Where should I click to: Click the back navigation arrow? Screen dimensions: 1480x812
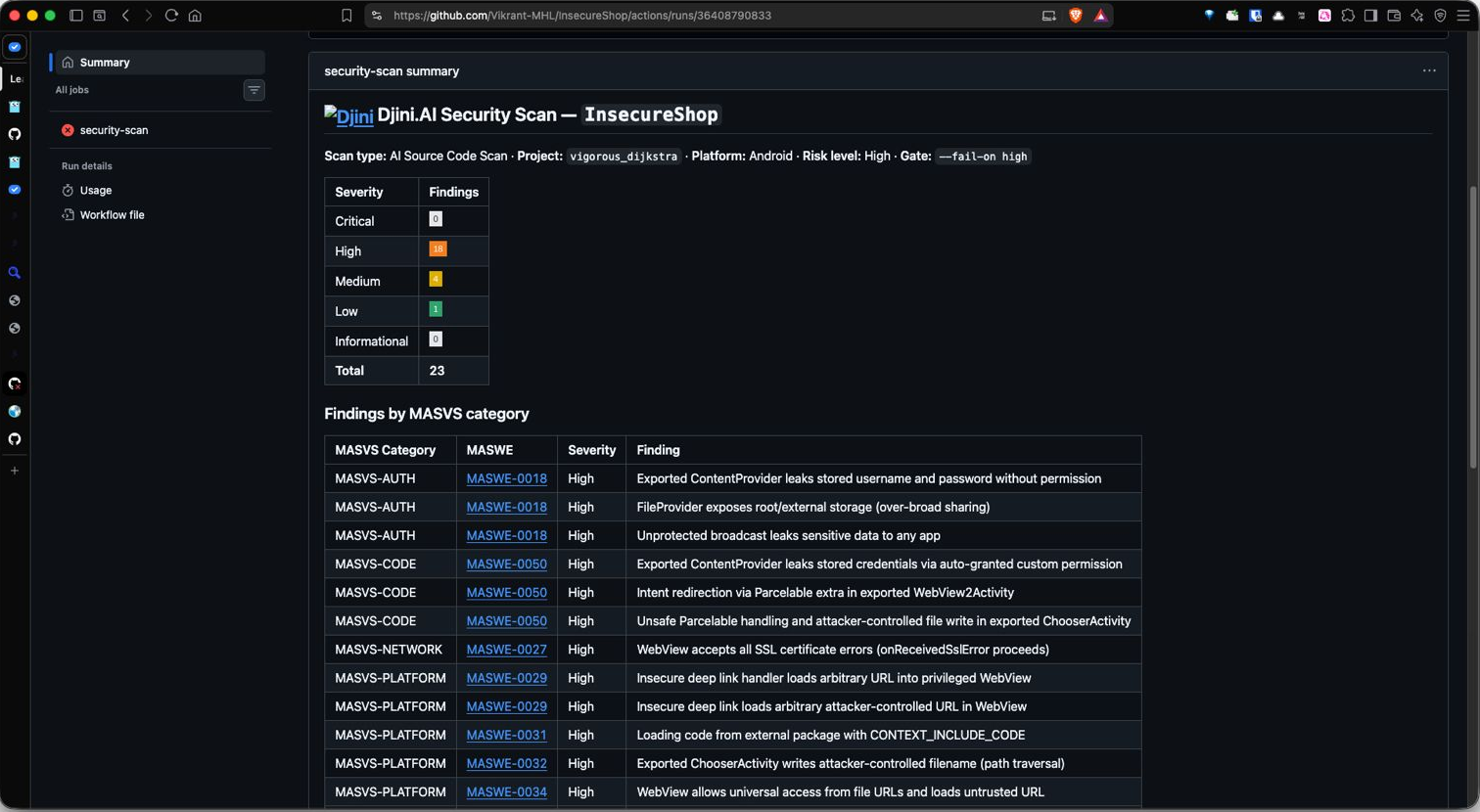click(125, 16)
